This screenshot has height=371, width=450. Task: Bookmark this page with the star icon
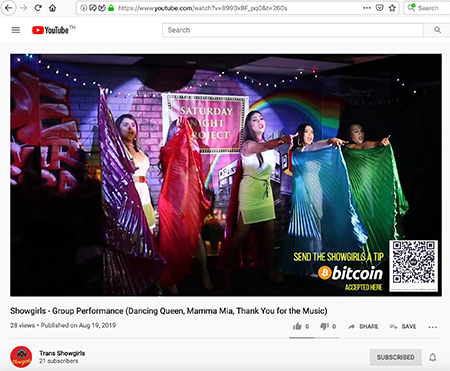click(x=392, y=8)
